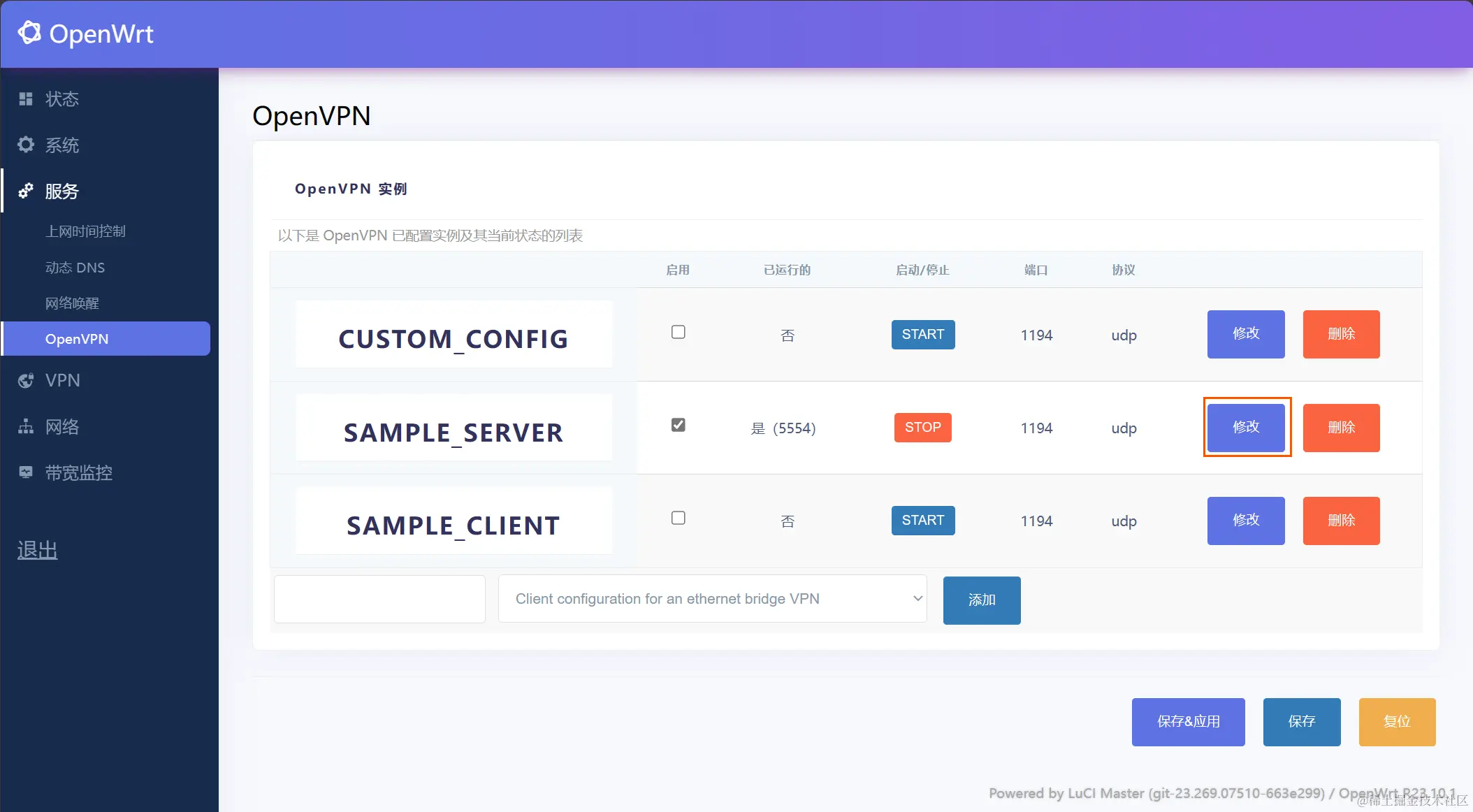Click the bandwidth monitor icon
This screenshot has width=1473, height=812.
26,472
